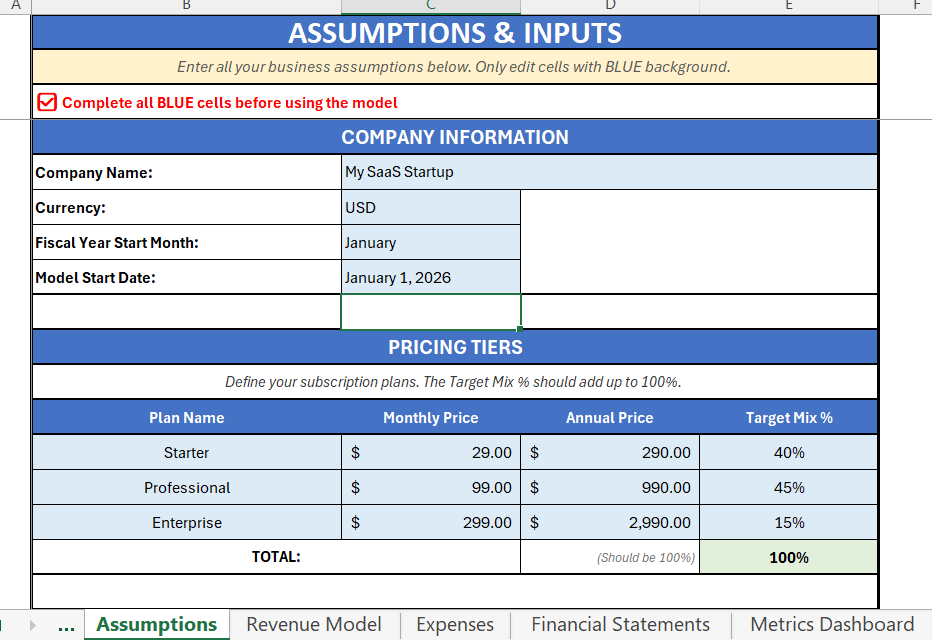Click the green 100% total cell

(789, 557)
